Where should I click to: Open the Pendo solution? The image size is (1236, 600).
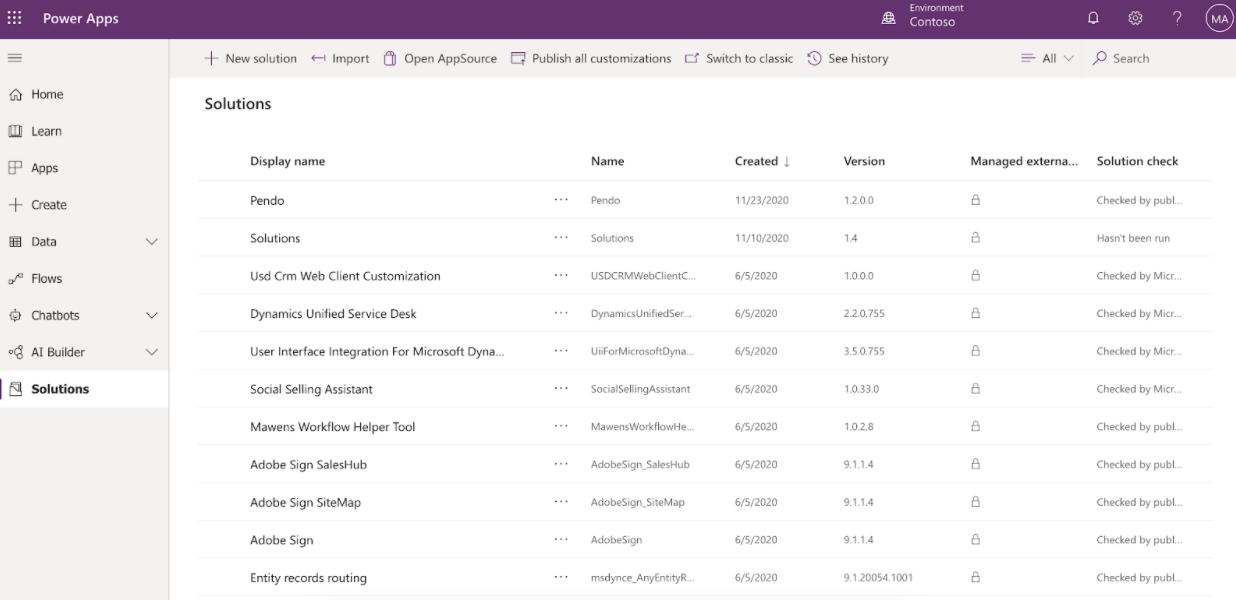point(267,201)
